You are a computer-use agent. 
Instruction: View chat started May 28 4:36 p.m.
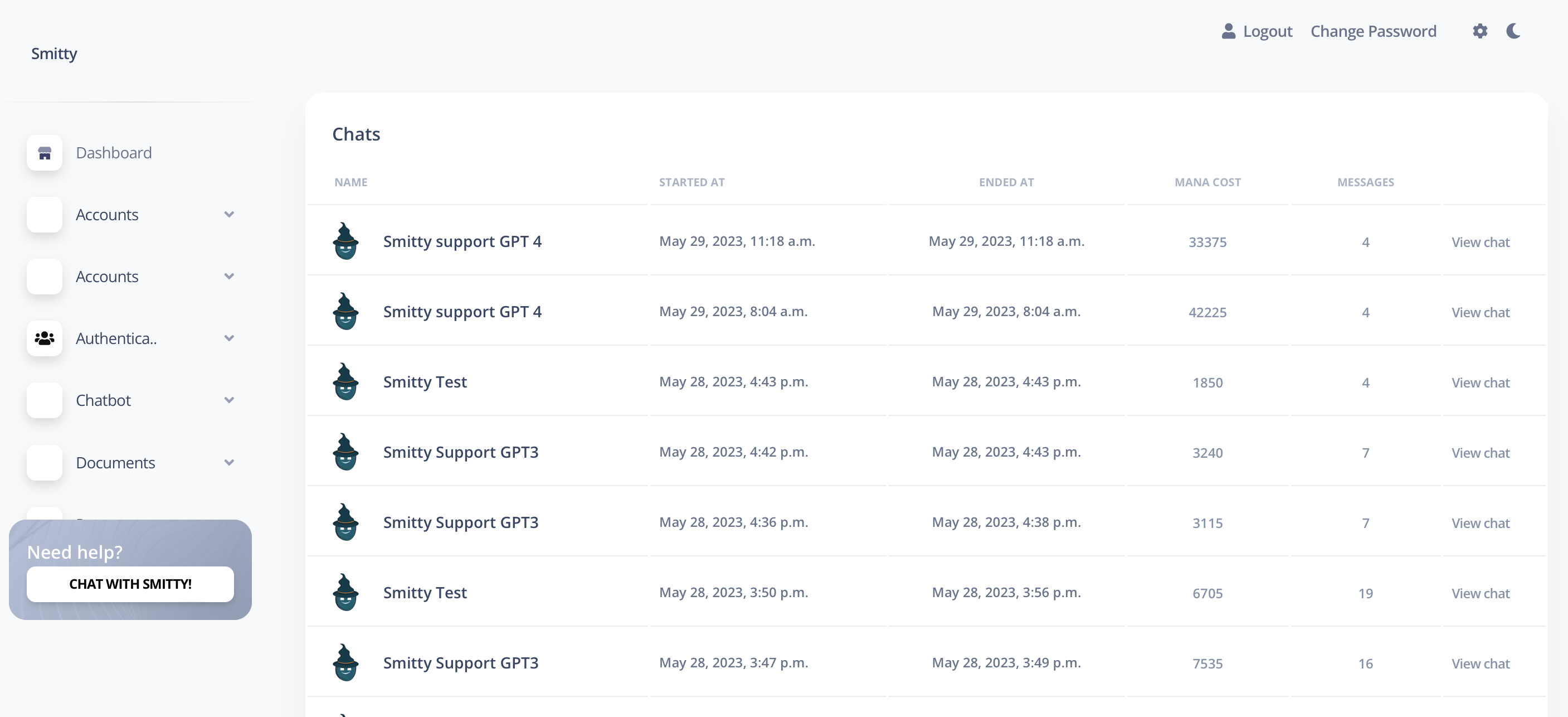tap(1481, 524)
